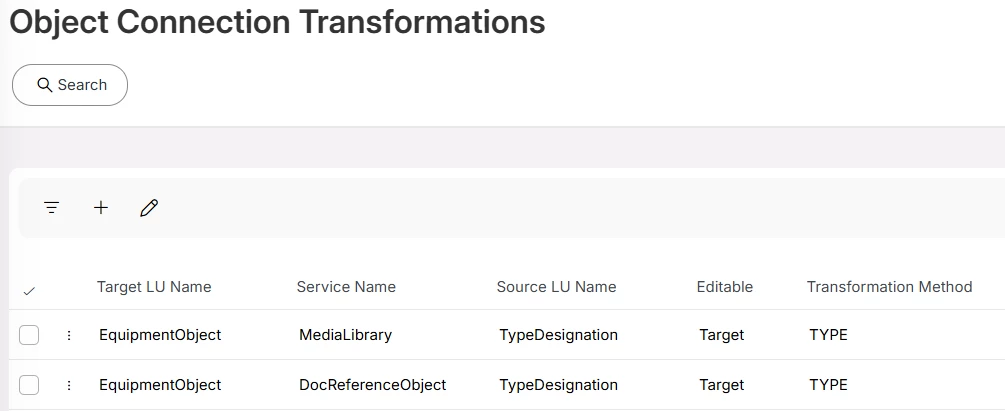Check the DocReferenceObject row checkbox
The height and width of the screenshot is (411, 1005).
[29, 385]
